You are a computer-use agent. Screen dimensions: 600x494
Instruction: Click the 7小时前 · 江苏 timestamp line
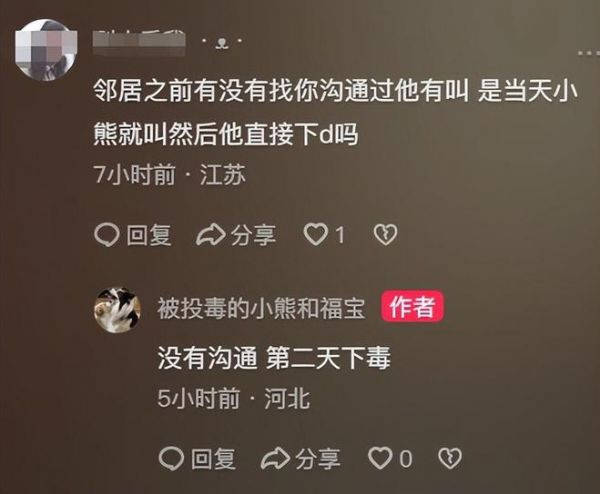click(x=170, y=175)
